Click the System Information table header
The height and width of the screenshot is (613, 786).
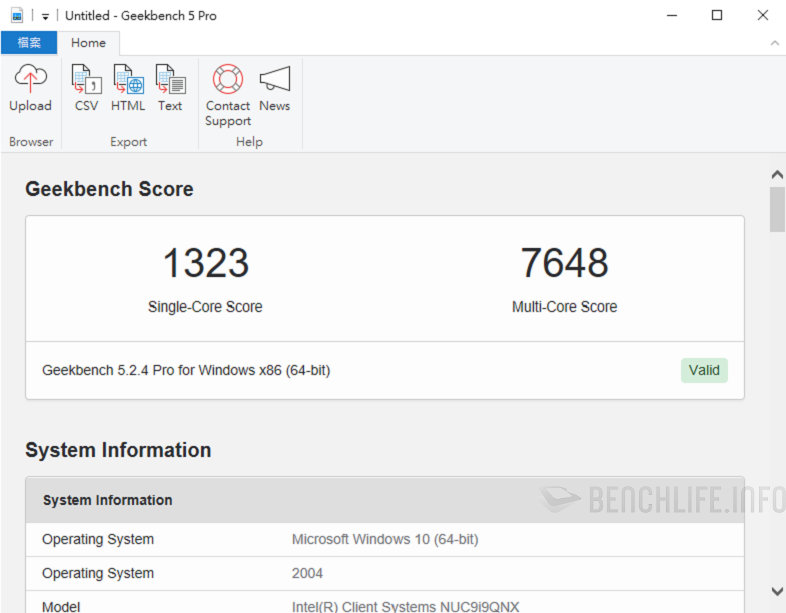tap(385, 500)
